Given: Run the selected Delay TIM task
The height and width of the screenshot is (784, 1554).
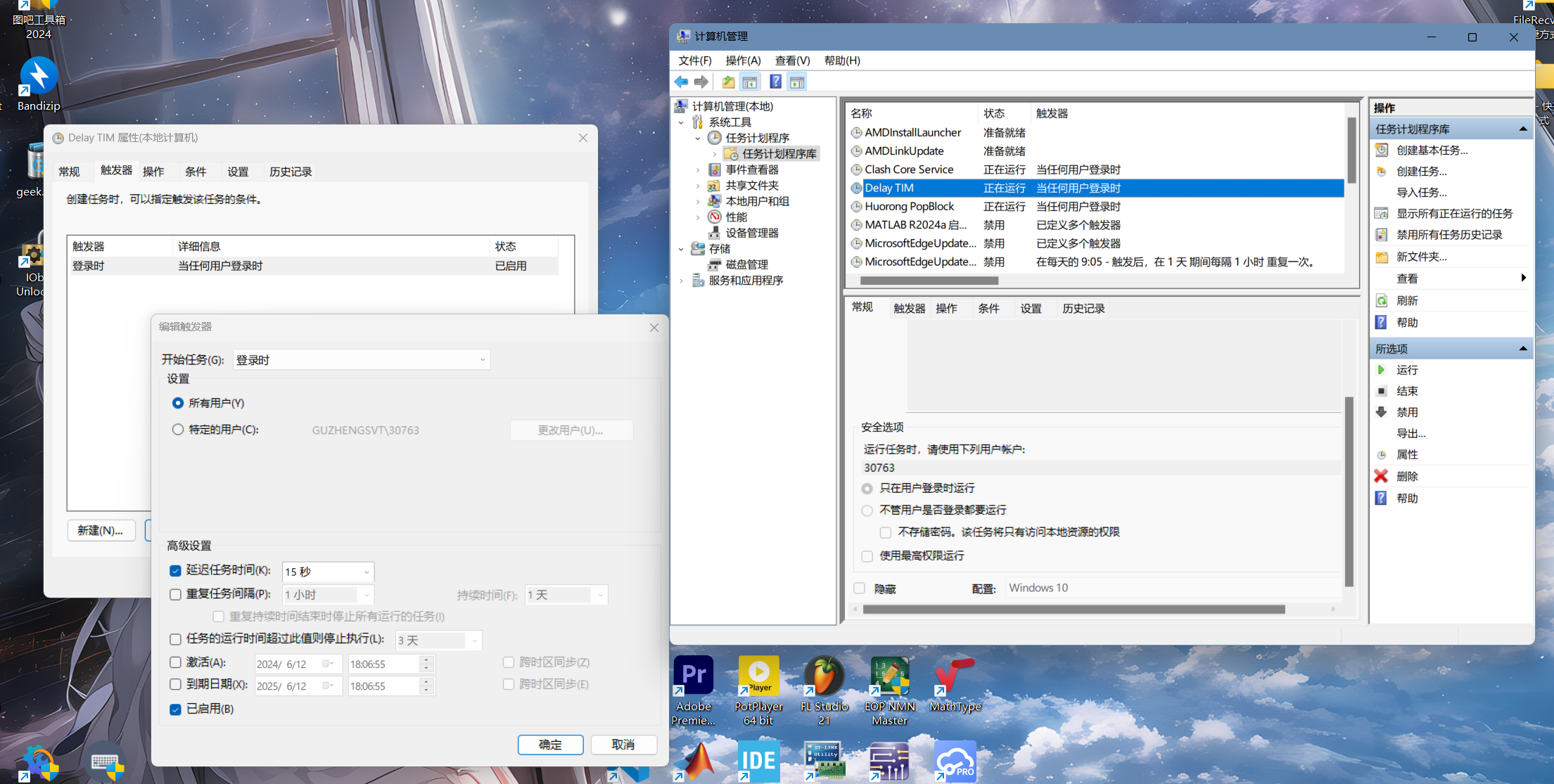Looking at the screenshot, I should [x=1407, y=370].
